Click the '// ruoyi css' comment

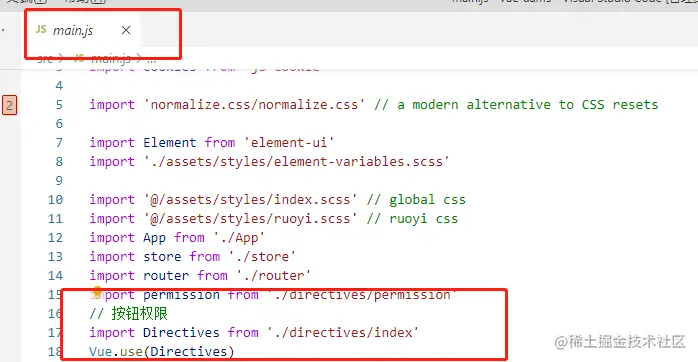413,219
